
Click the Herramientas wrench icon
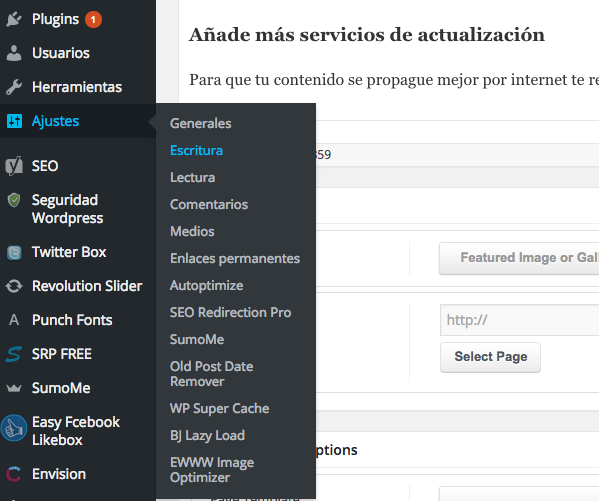click(14, 87)
